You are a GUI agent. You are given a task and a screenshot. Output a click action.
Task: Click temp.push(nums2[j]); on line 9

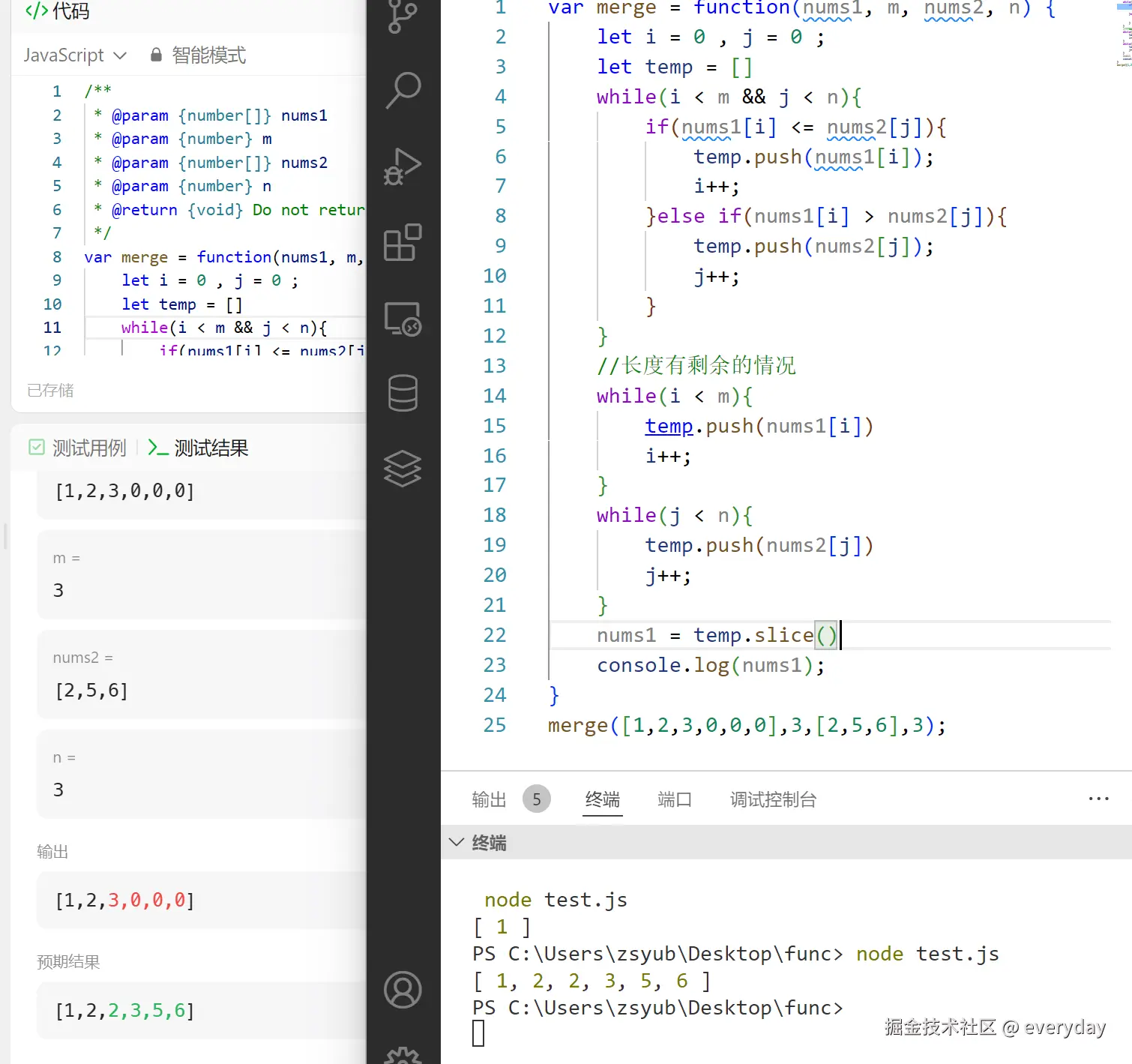point(813,247)
